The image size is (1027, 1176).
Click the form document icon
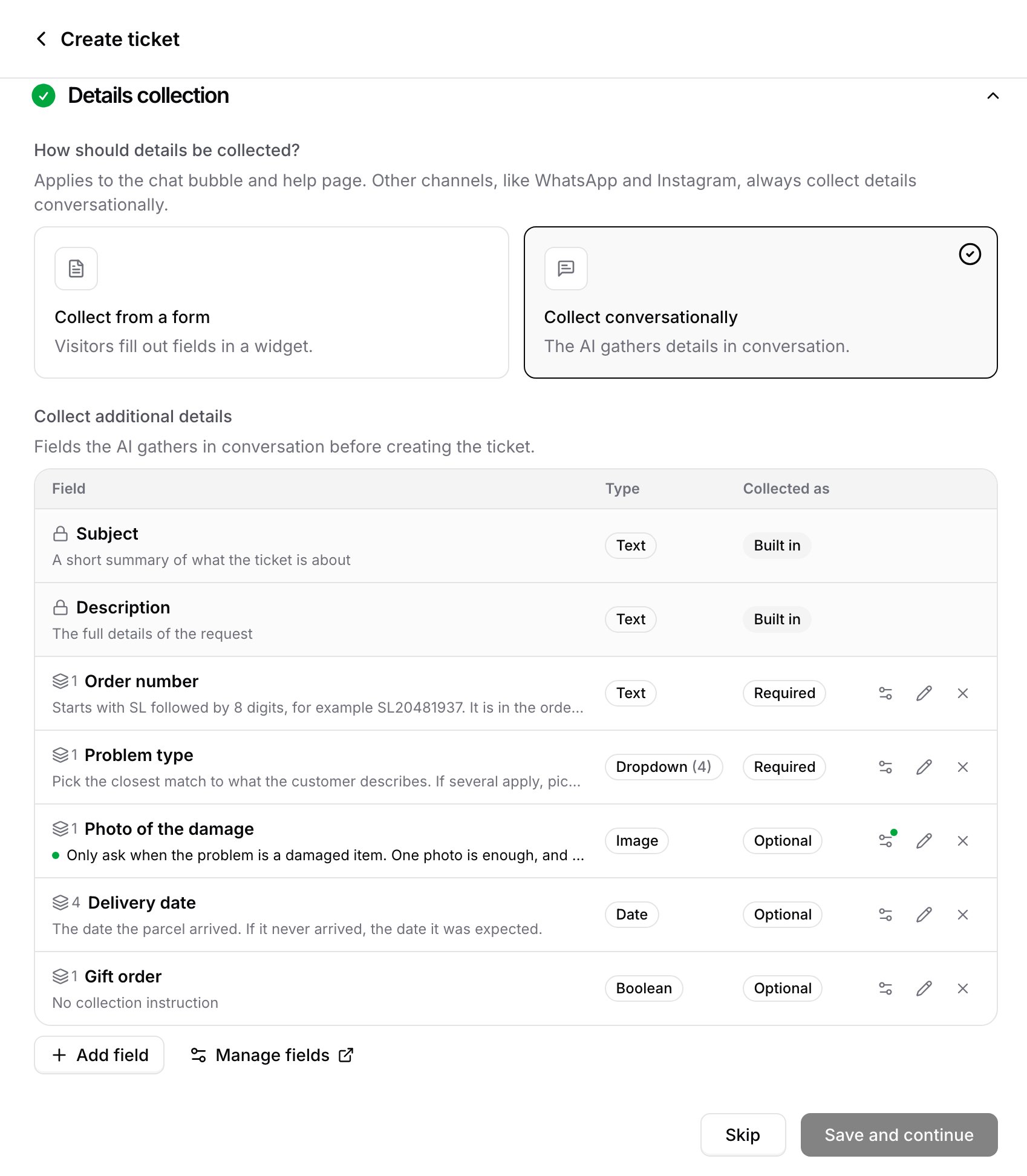point(76,269)
